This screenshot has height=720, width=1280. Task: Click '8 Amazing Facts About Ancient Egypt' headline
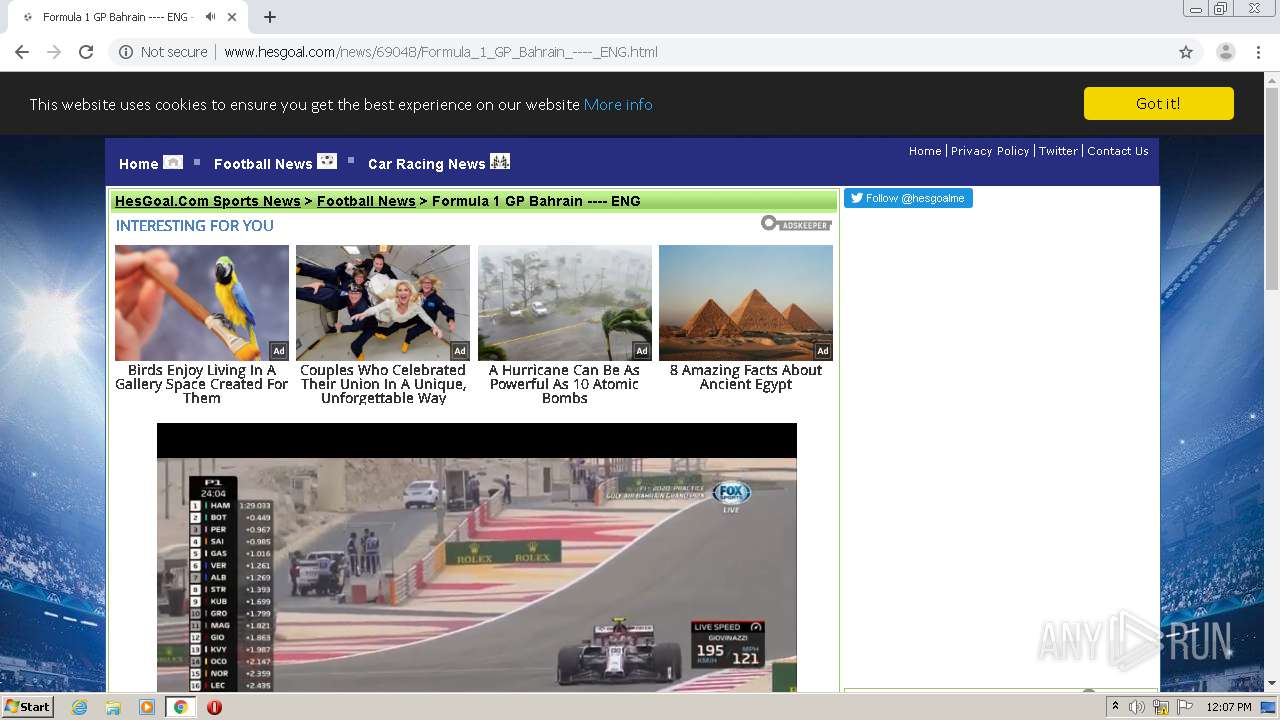[746, 377]
